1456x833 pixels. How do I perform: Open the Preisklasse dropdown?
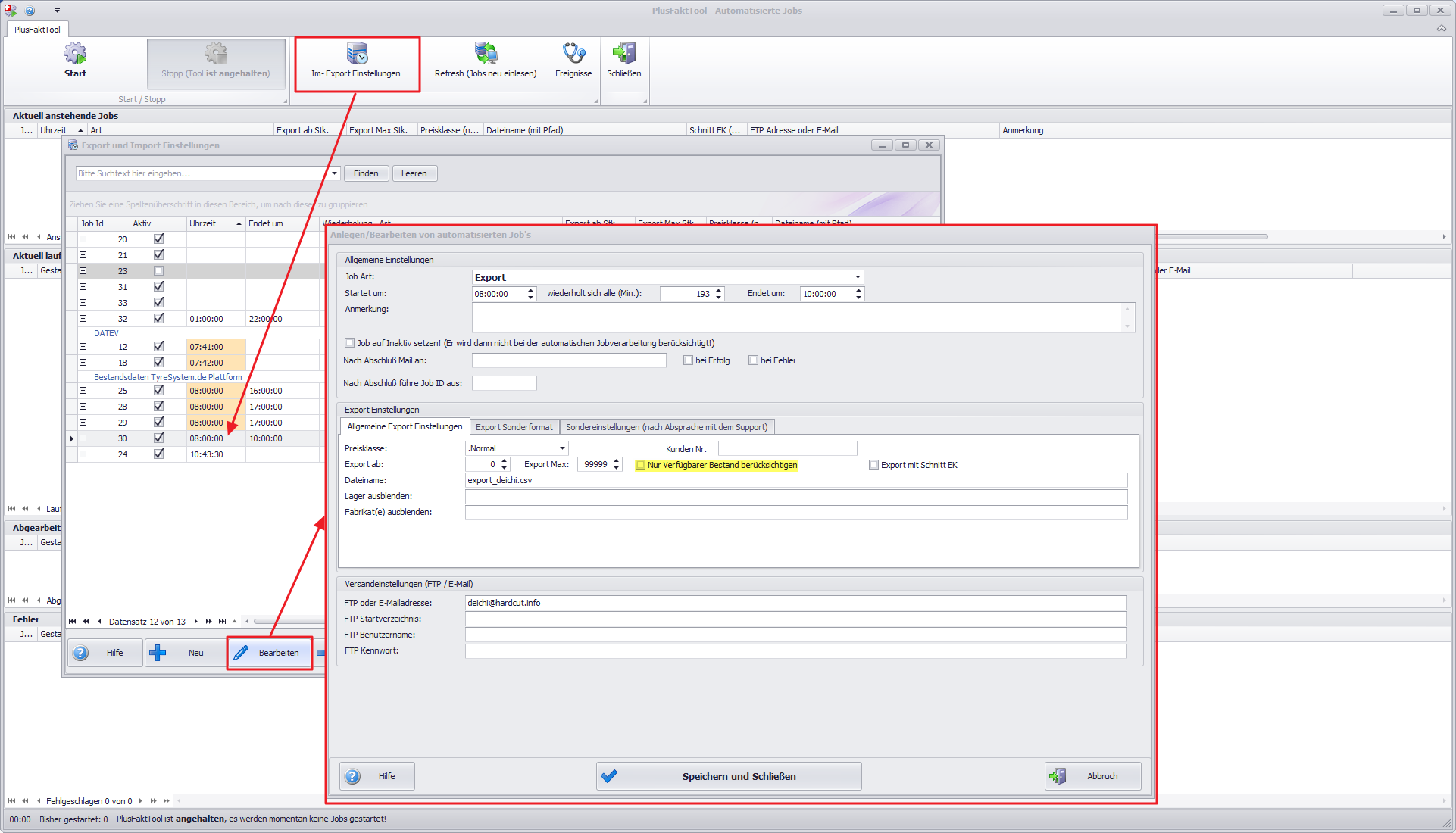pos(562,448)
